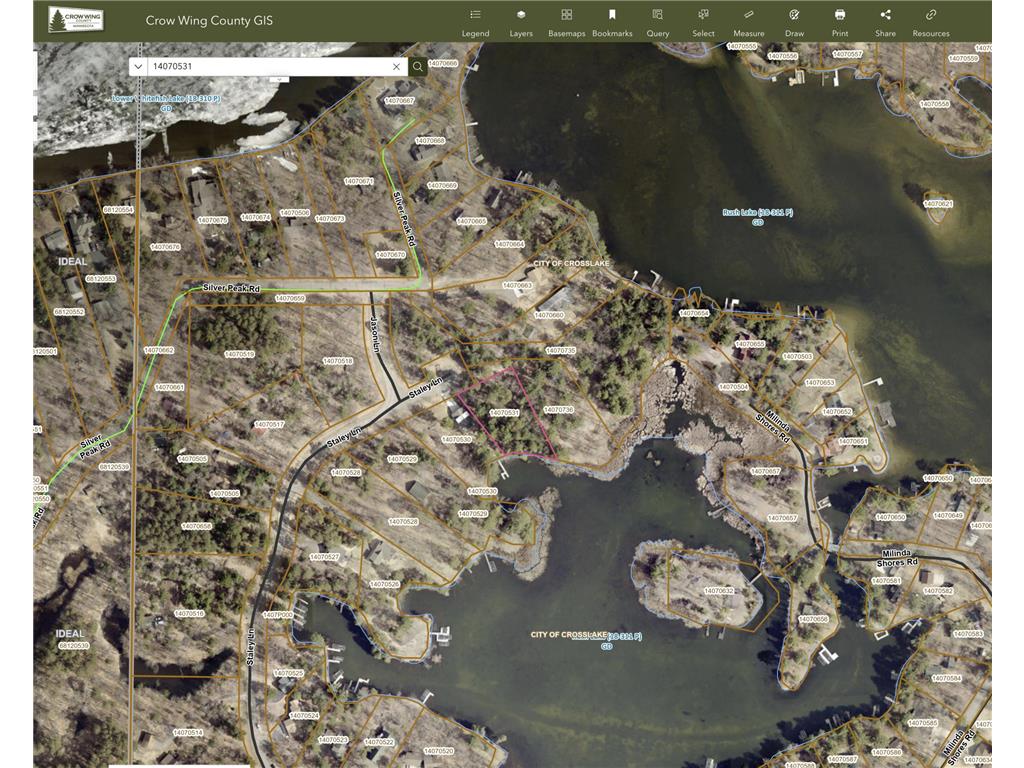Viewport: 1024px width, 768px height.
Task: Click the green search magnifier button
Action: (x=417, y=67)
